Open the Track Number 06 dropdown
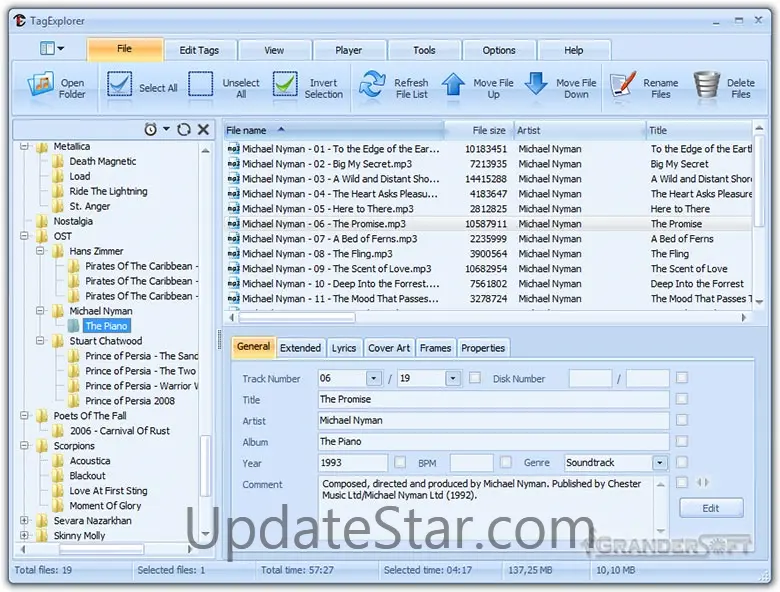780x592 pixels. point(374,379)
